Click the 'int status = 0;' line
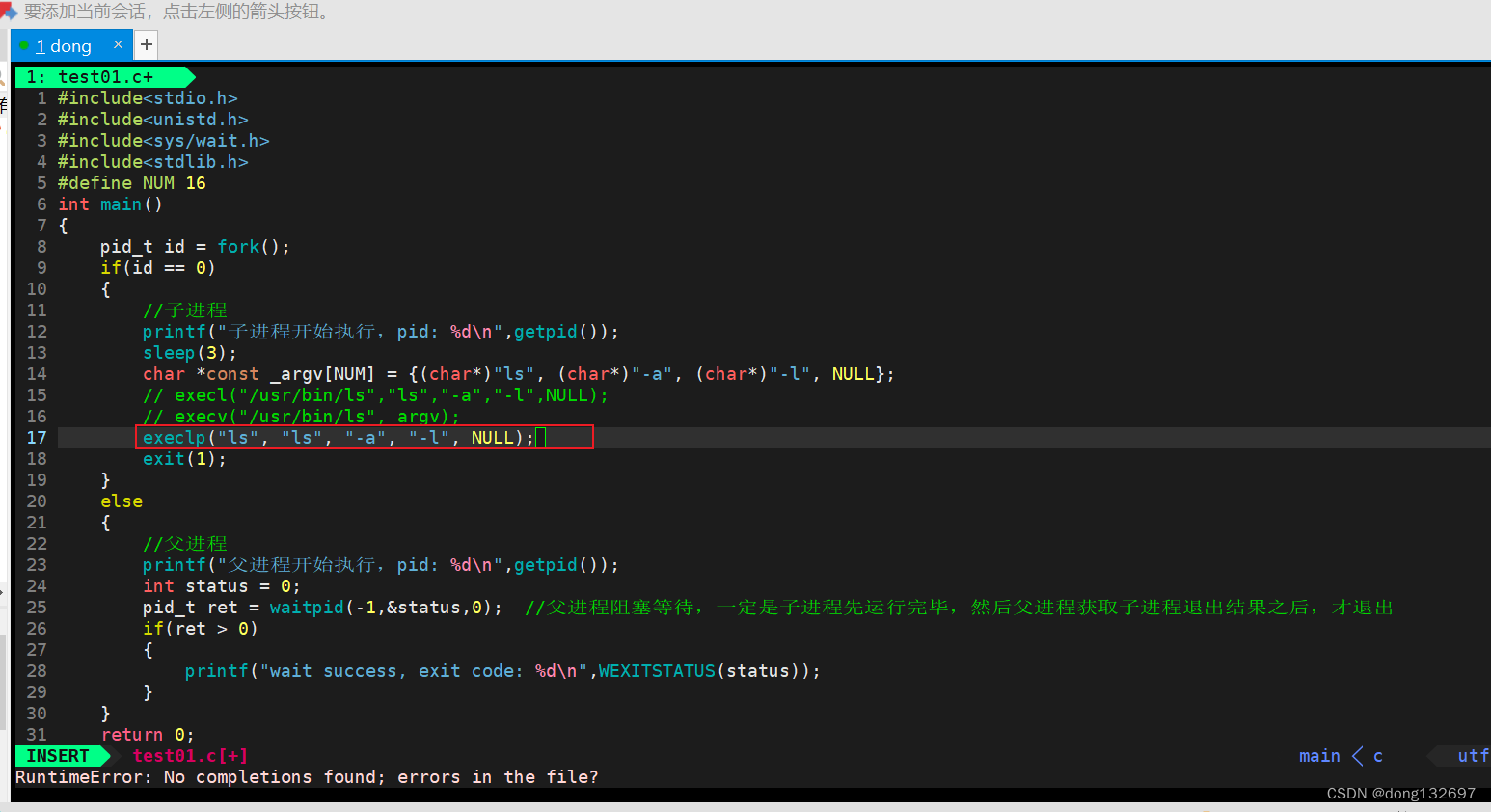 point(222,586)
